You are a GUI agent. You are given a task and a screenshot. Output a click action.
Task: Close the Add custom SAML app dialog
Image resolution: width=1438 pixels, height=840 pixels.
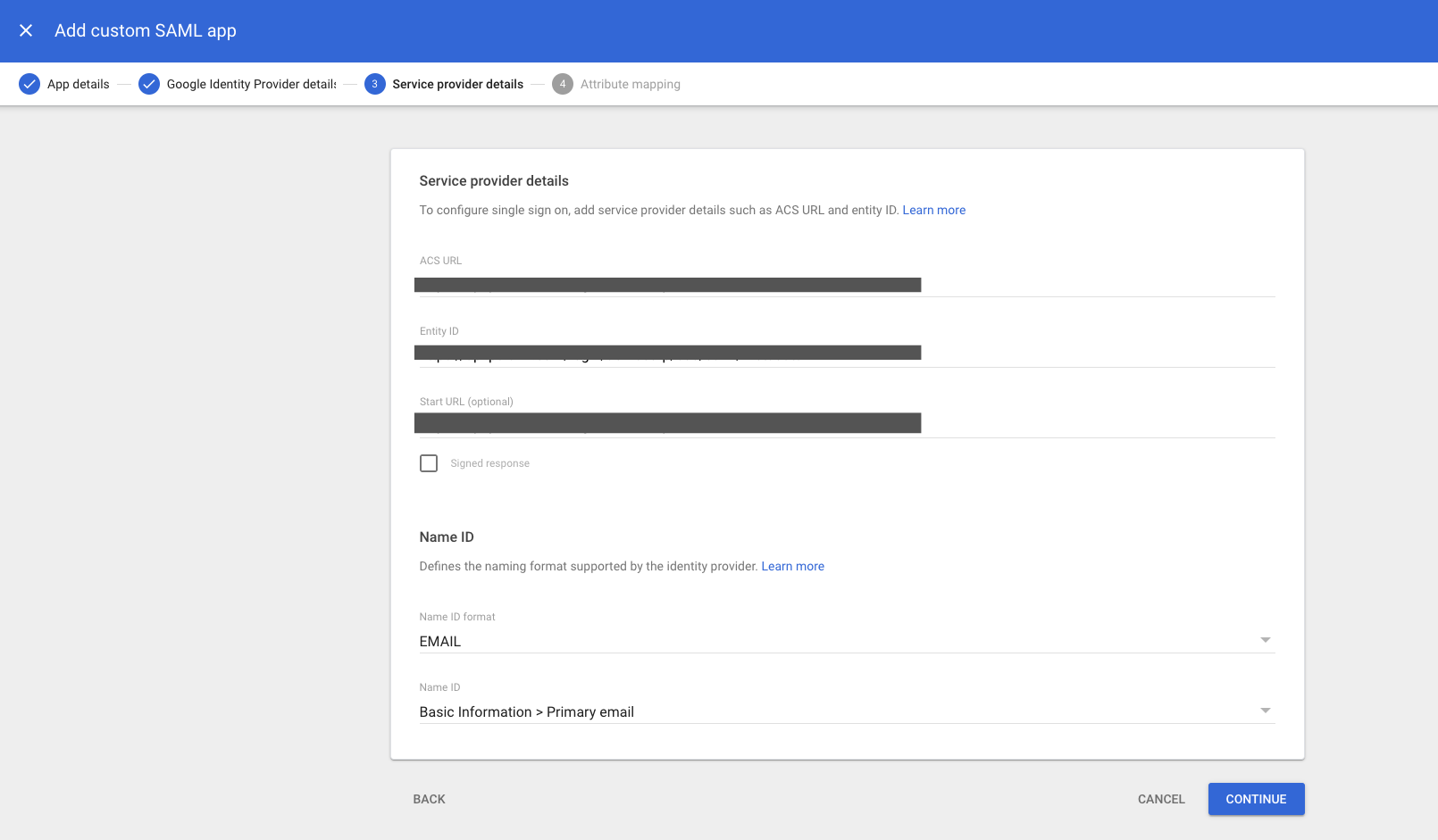pos(26,30)
